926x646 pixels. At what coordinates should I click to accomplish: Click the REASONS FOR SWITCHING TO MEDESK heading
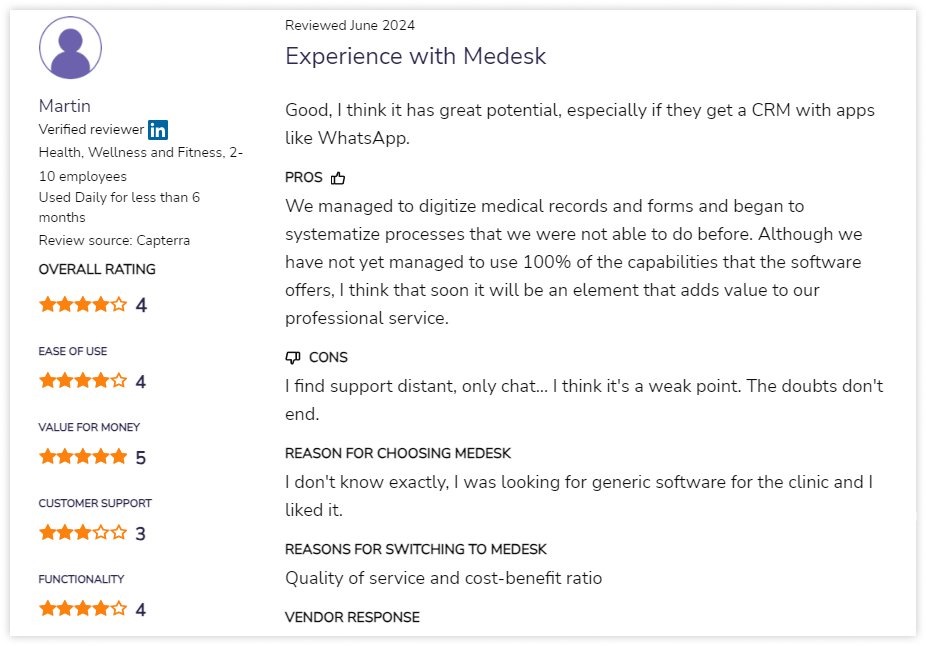click(416, 549)
